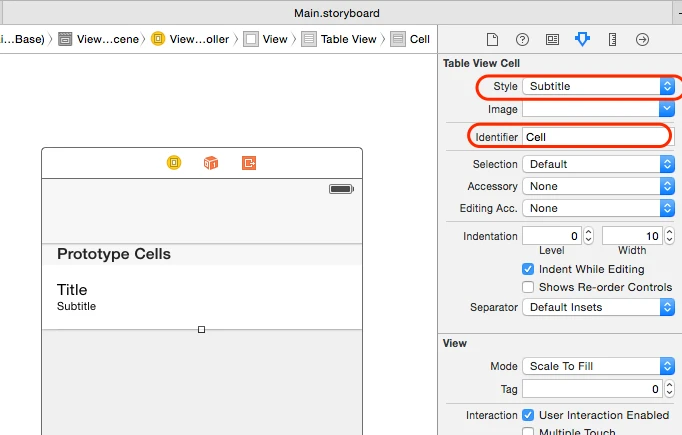Click the Tag stepper control
This screenshot has width=682, height=435.
(669, 389)
